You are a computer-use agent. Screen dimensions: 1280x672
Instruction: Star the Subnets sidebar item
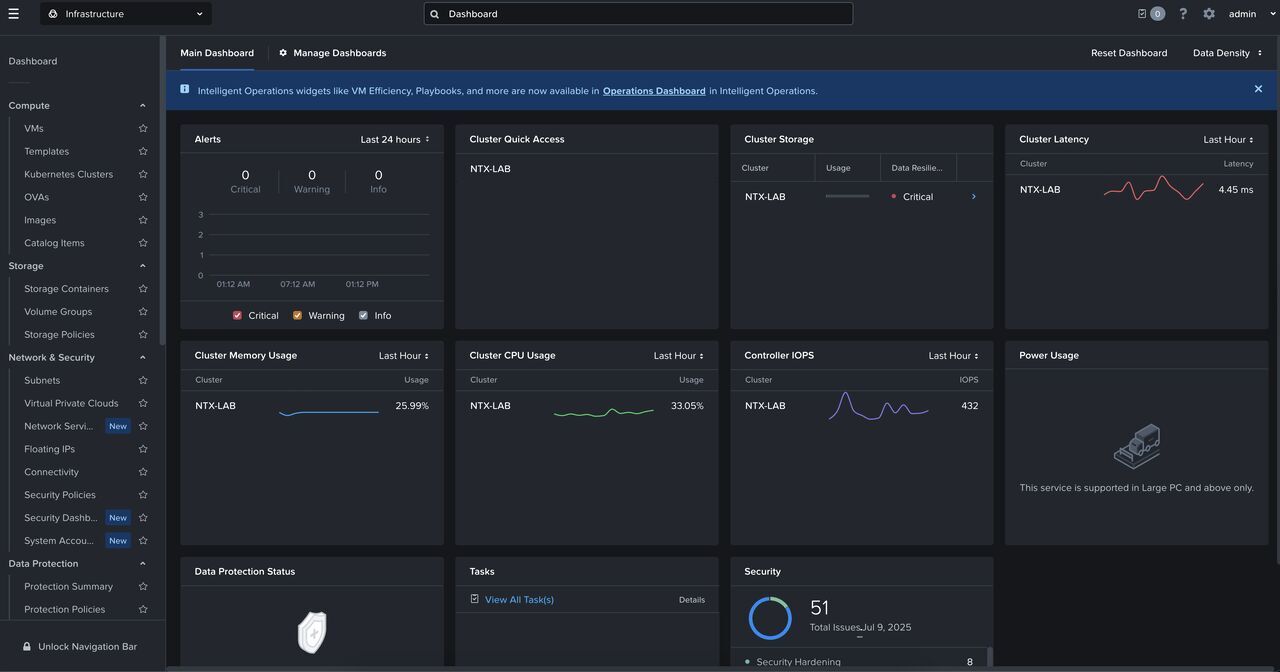143,381
